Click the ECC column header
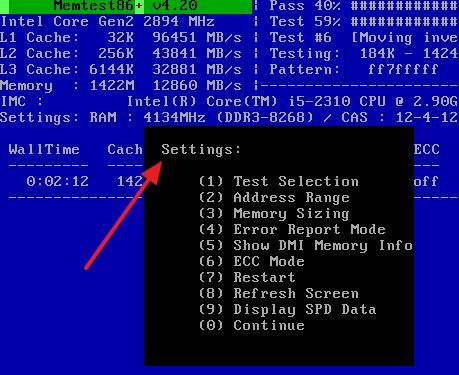This screenshot has height=375, width=459. [426, 150]
